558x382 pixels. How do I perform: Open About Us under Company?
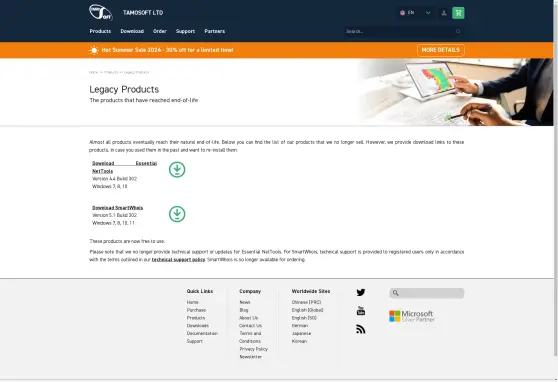click(249, 318)
